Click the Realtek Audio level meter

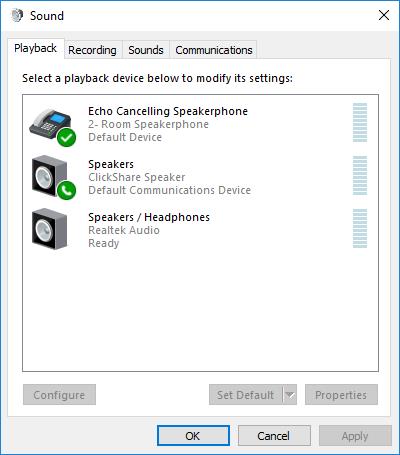[360, 229]
